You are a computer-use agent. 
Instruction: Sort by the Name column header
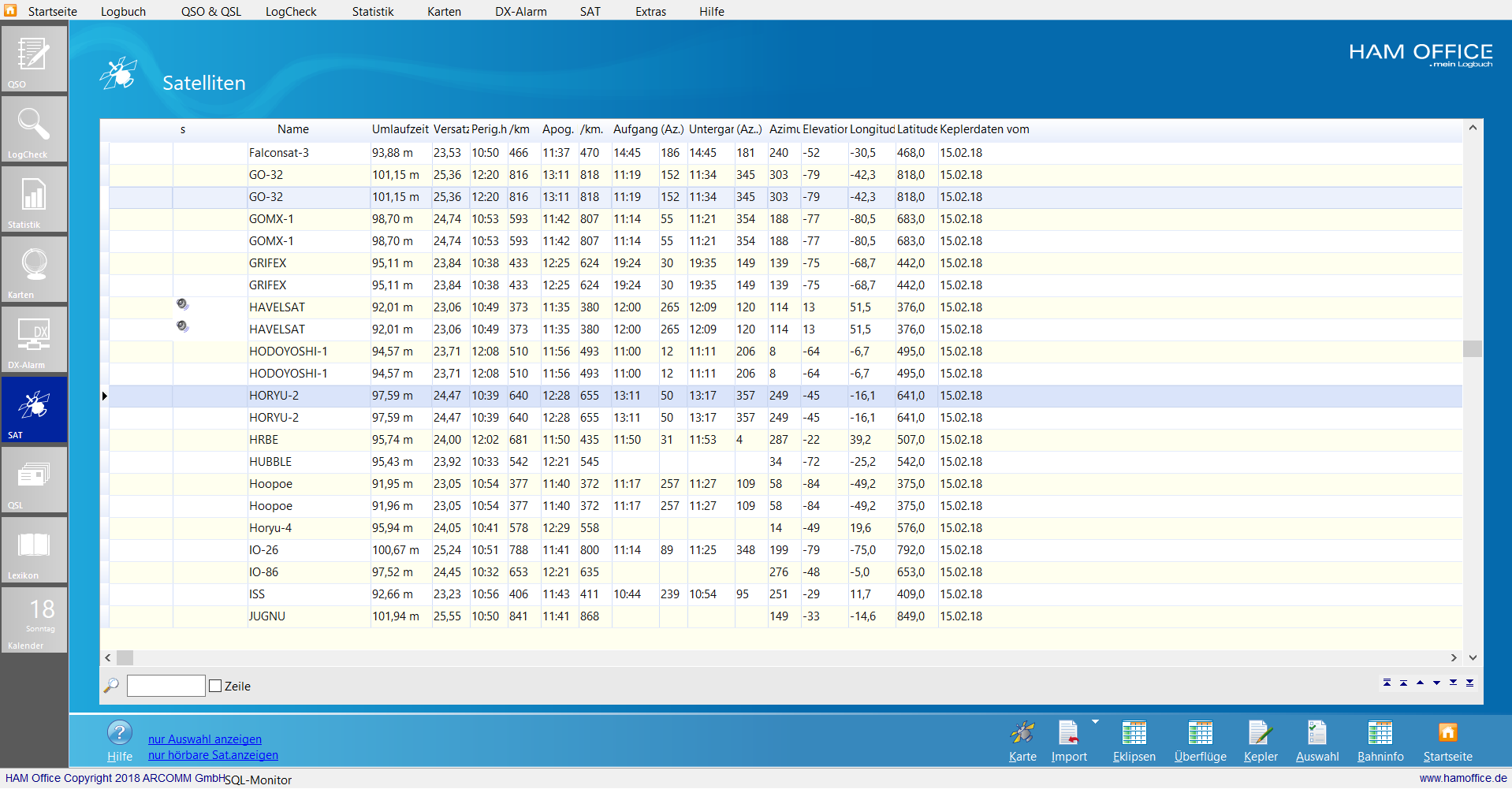click(x=293, y=129)
